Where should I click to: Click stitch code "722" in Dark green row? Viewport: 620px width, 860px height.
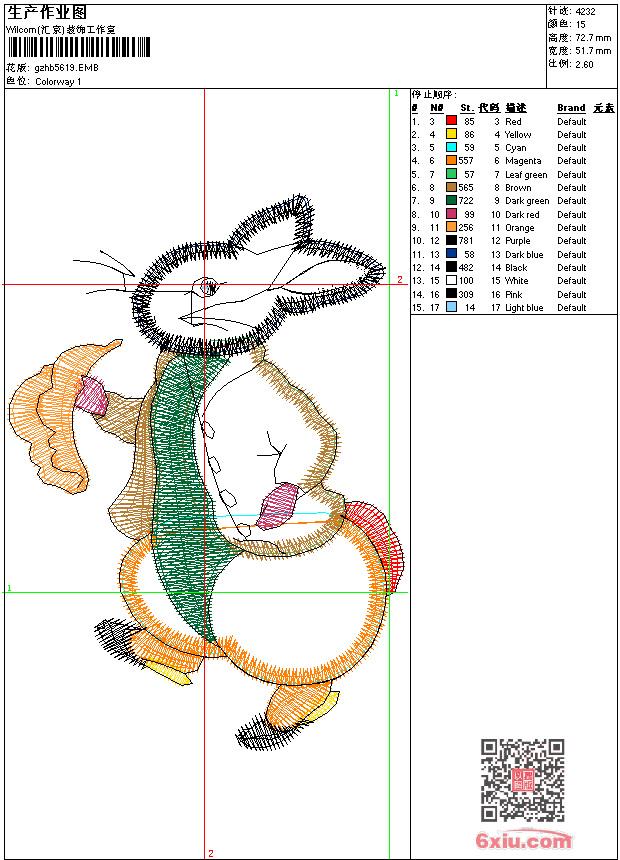pyautogui.click(x=466, y=201)
